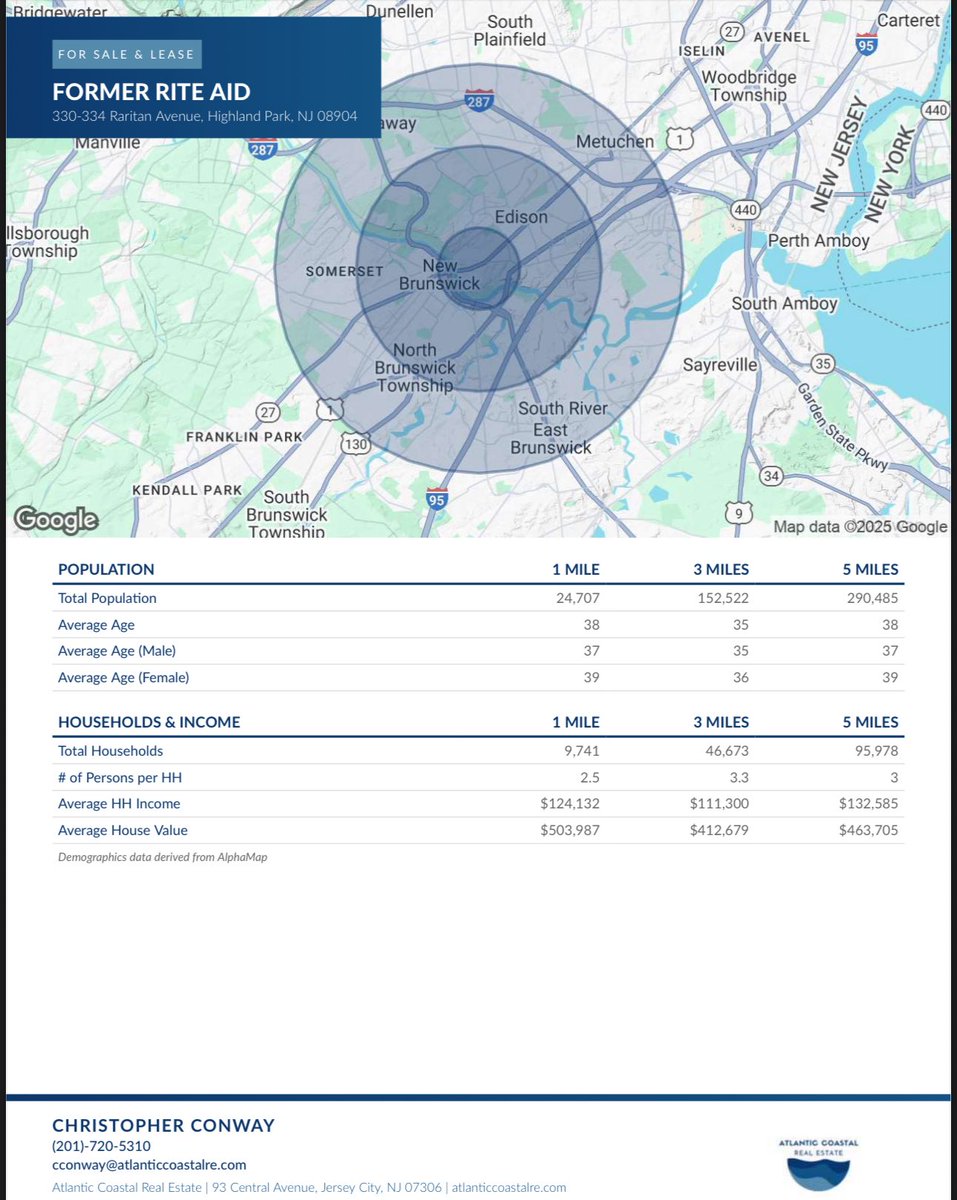Click the Christopher Conway name
This screenshot has height=1200, width=957.
163,1125
